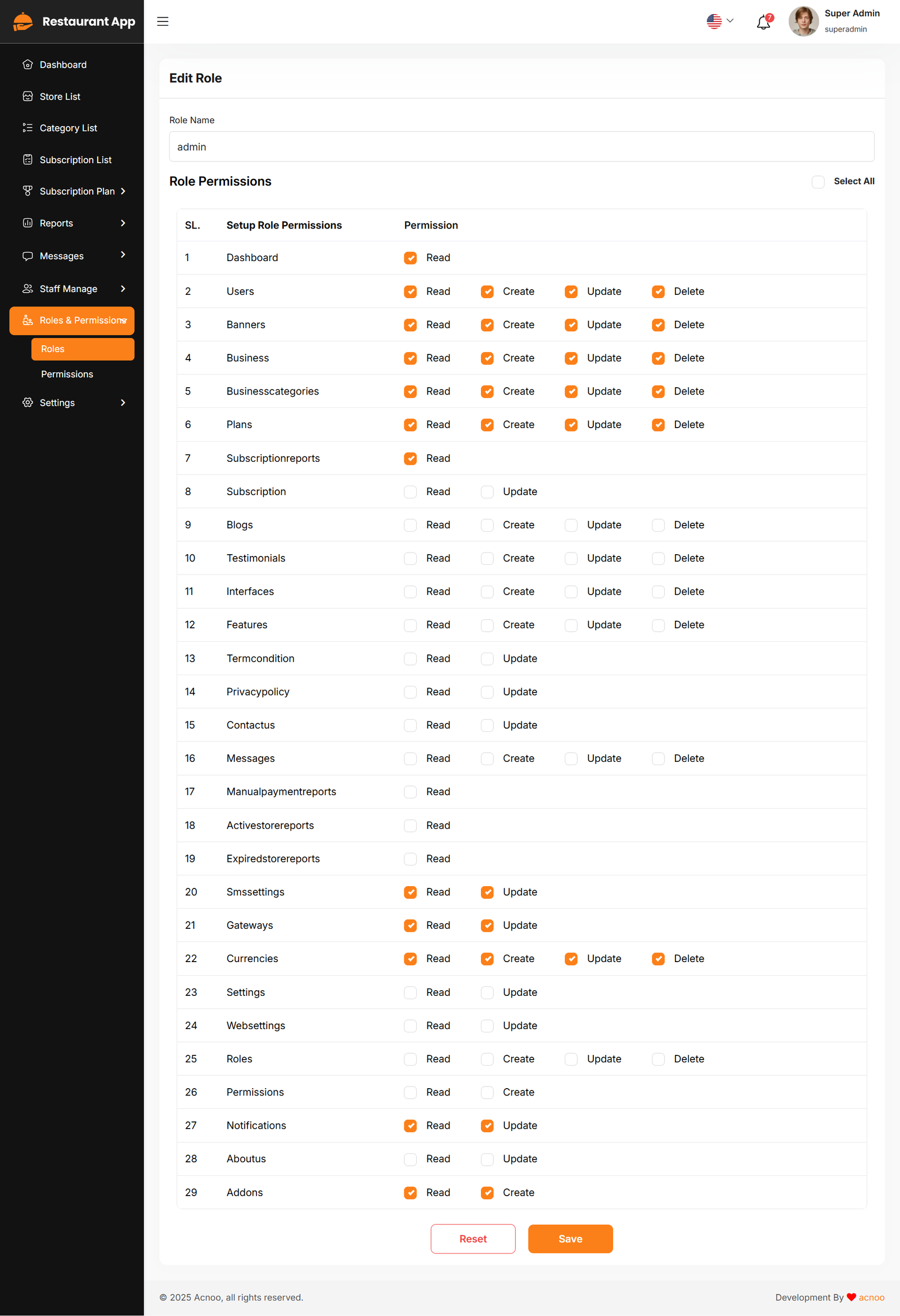This screenshot has width=900, height=1316.
Task: Click the Reset button
Action: point(472,1239)
